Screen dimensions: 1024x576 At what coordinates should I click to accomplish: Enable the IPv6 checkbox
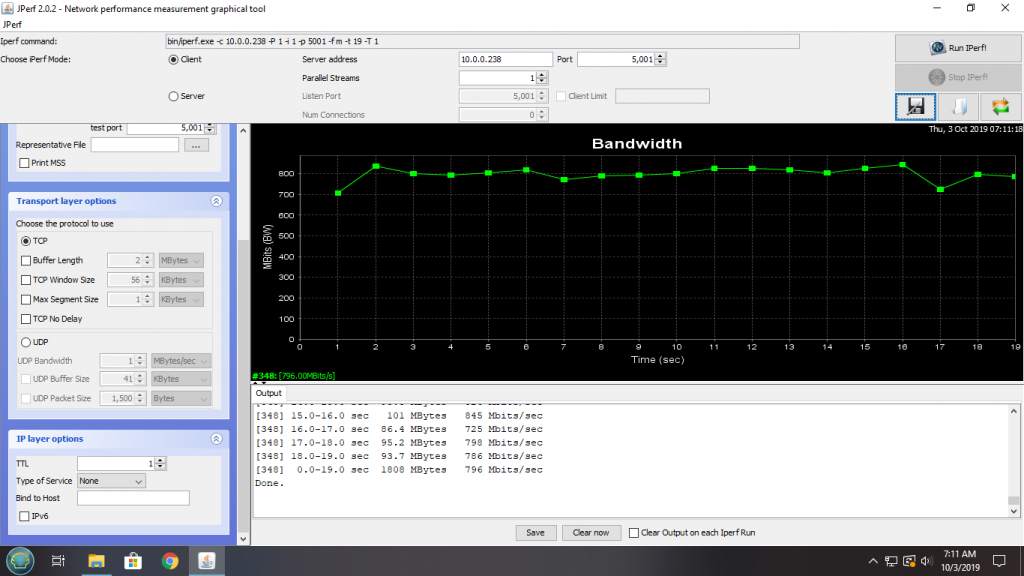pos(24,516)
